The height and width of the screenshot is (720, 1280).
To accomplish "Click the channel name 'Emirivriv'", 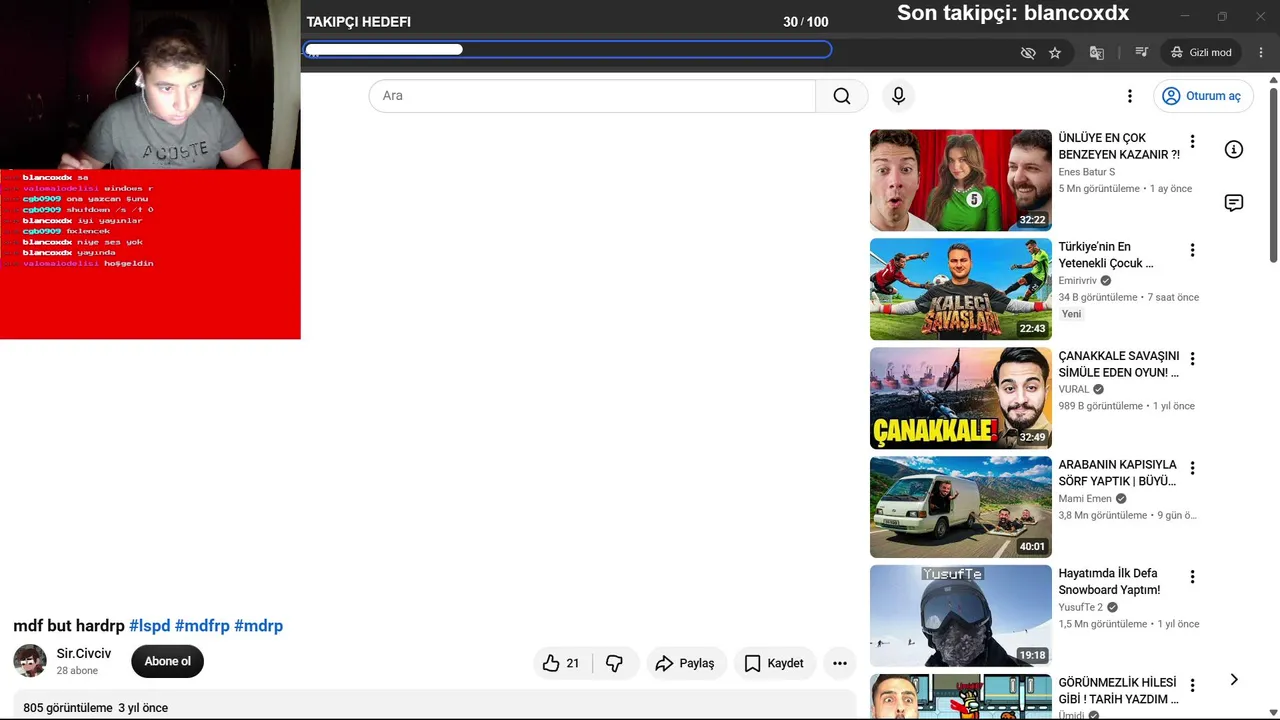I will (1078, 281).
